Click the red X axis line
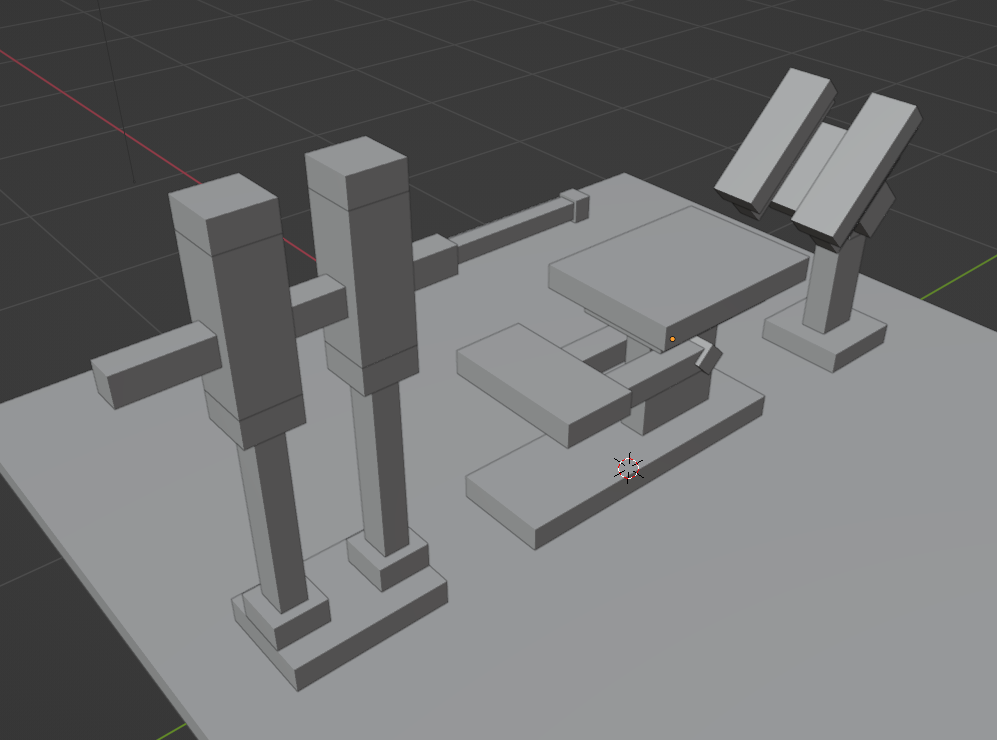 pos(80,100)
